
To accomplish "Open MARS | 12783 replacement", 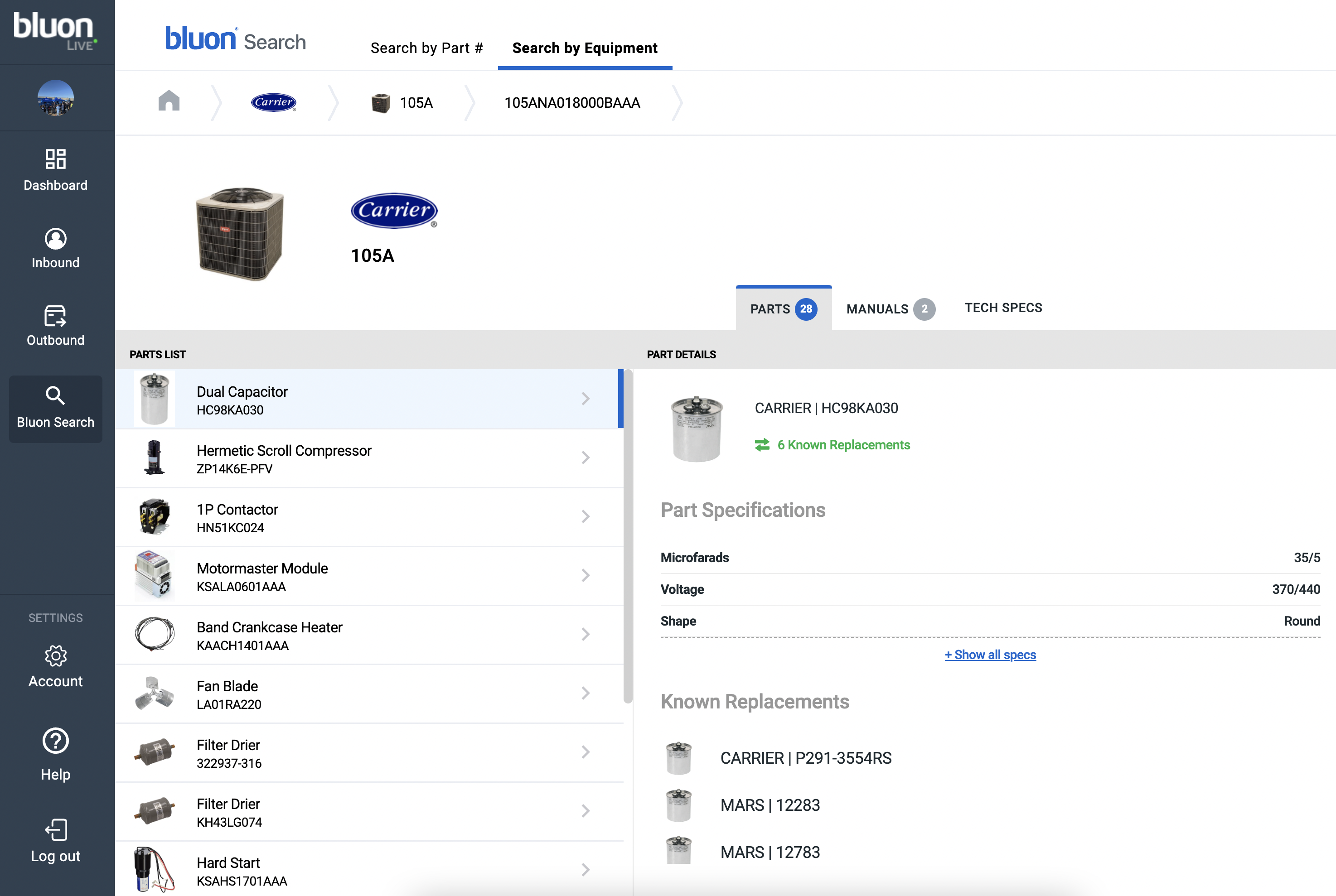I will click(770, 853).
